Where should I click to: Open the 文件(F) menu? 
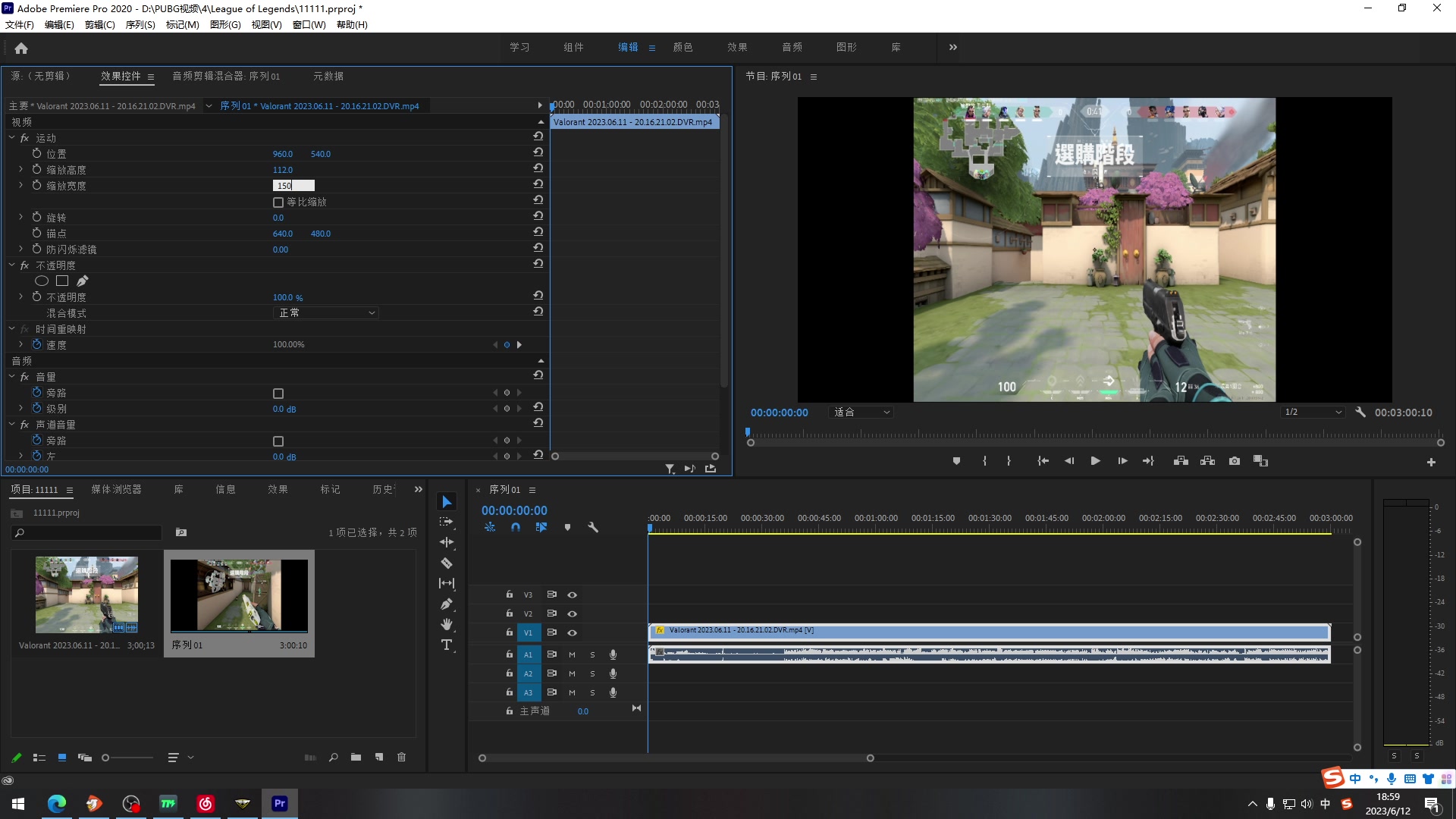click(20, 25)
